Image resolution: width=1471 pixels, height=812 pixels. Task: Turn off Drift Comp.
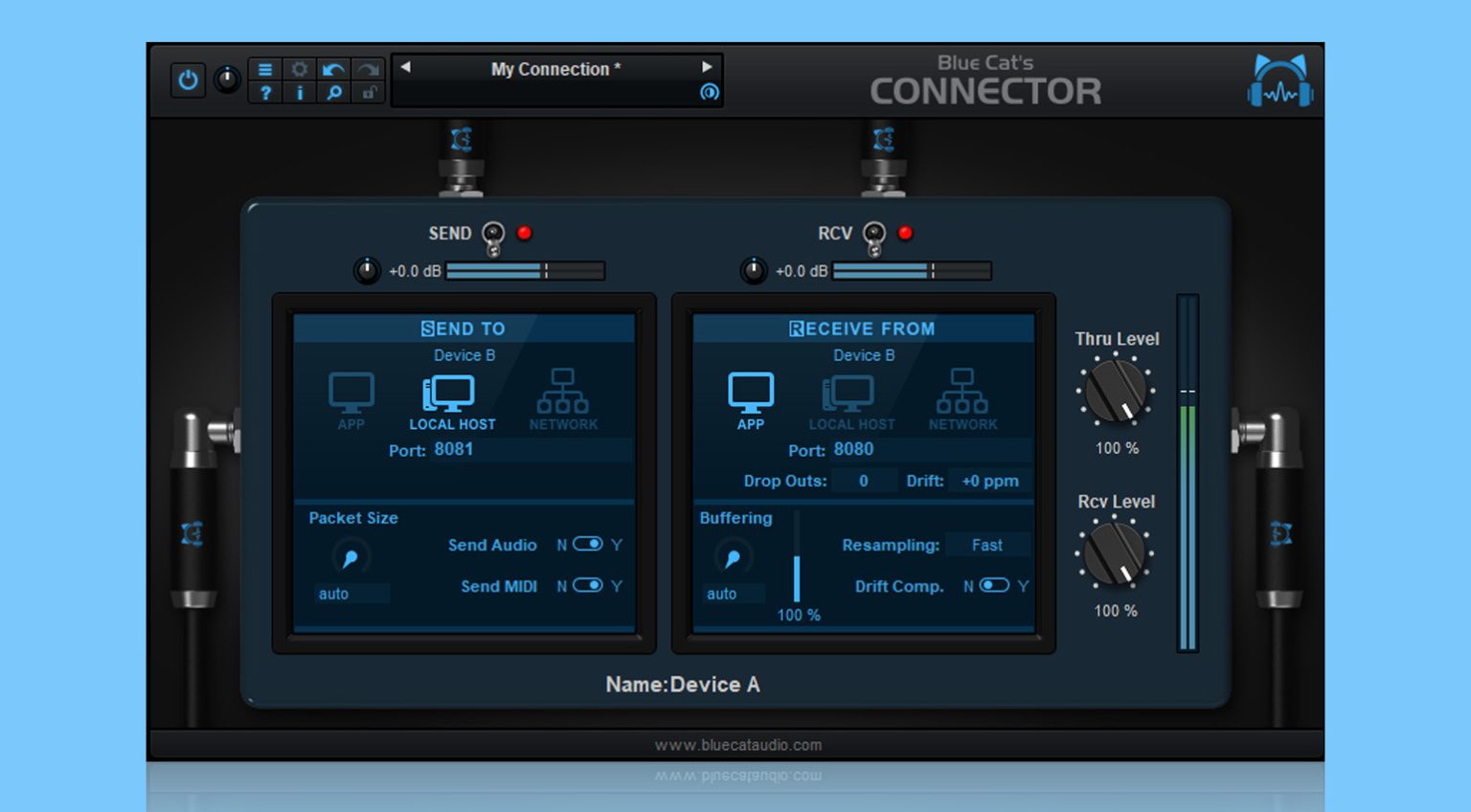tap(993, 585)
